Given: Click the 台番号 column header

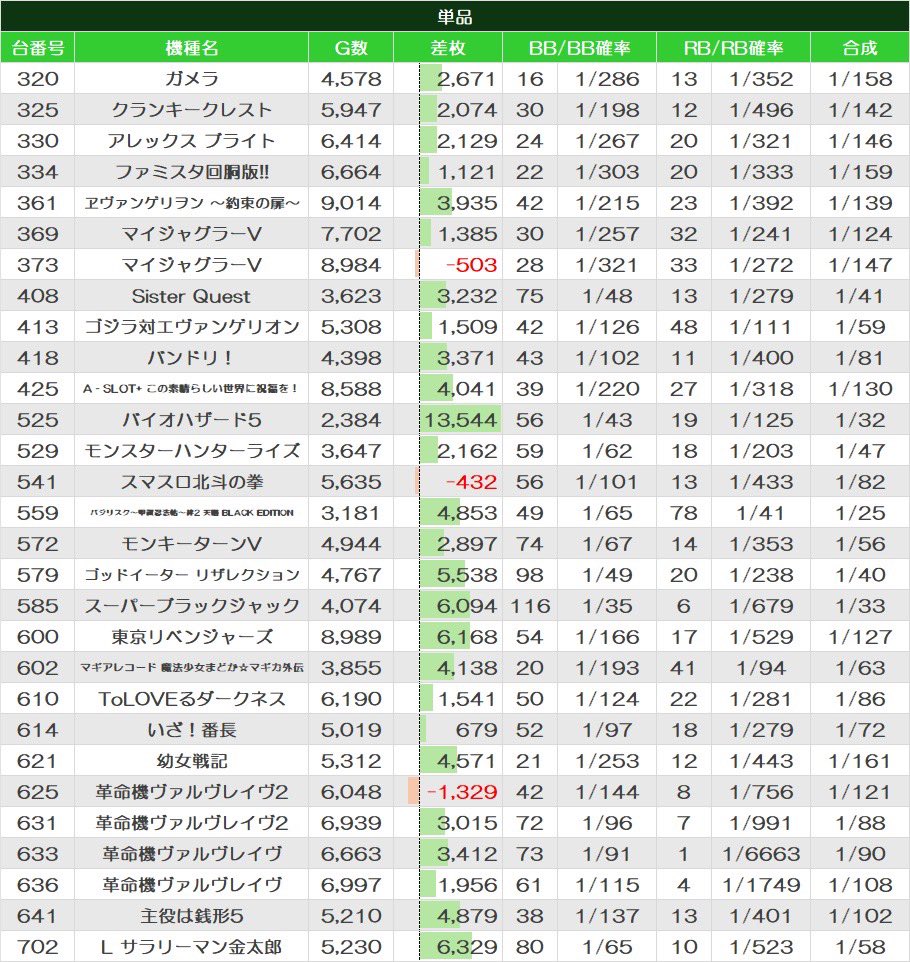Looking at the screenshot, I should [x=37, y=48].
